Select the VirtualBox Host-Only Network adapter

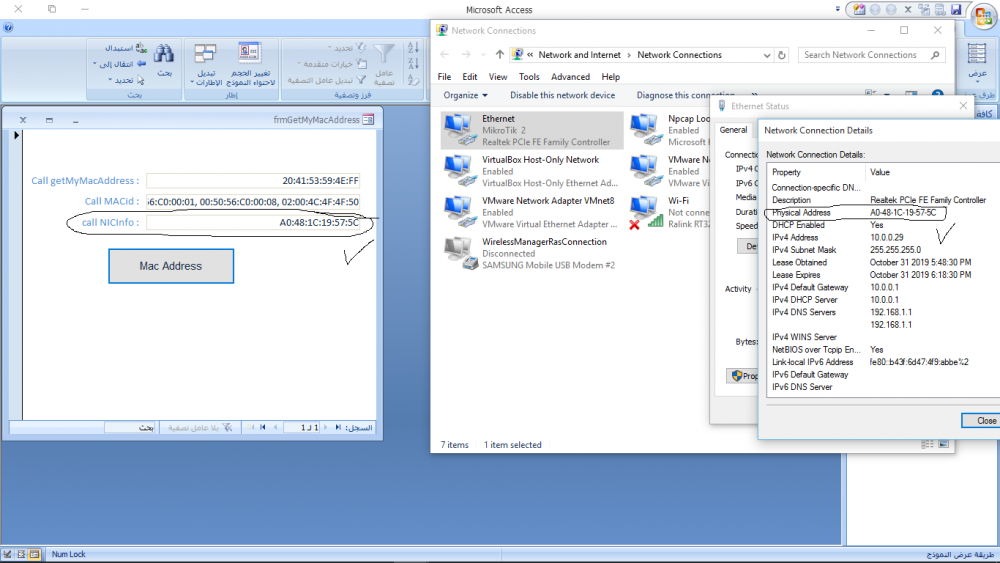[532, 171]
